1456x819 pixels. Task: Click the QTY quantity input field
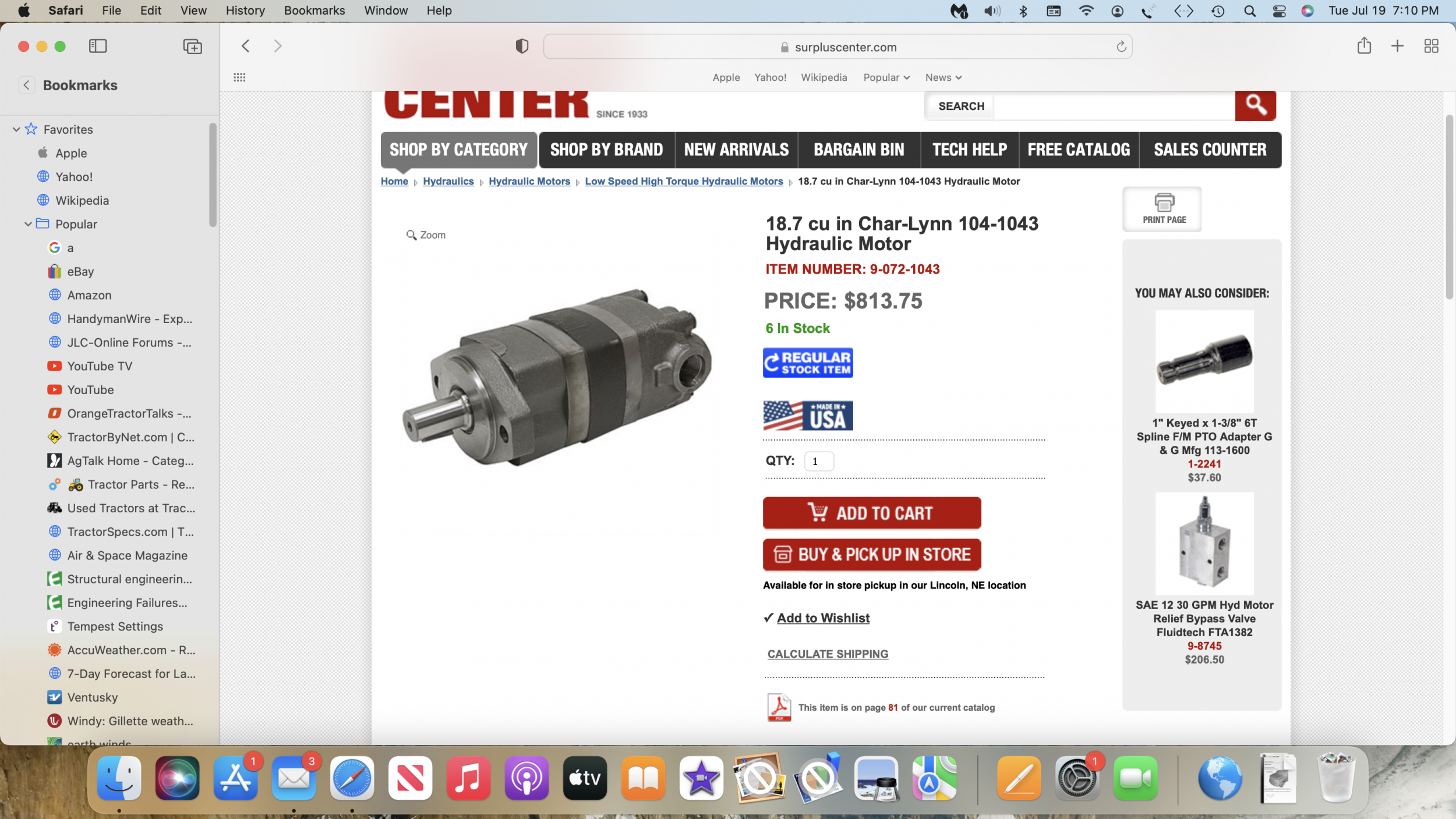819,461
